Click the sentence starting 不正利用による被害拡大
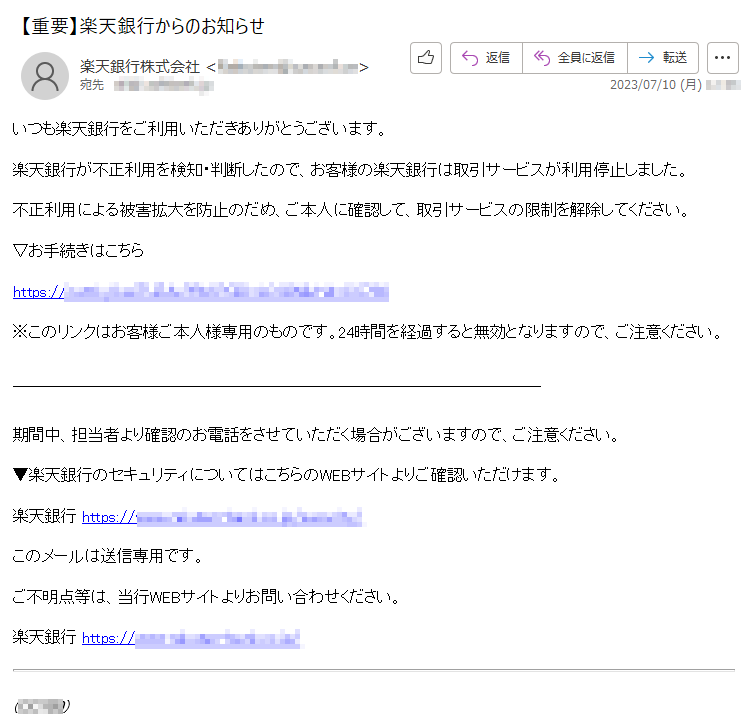The width and height of the screenshot is (752, 723). pyautogui.click(x=351, y=210)
